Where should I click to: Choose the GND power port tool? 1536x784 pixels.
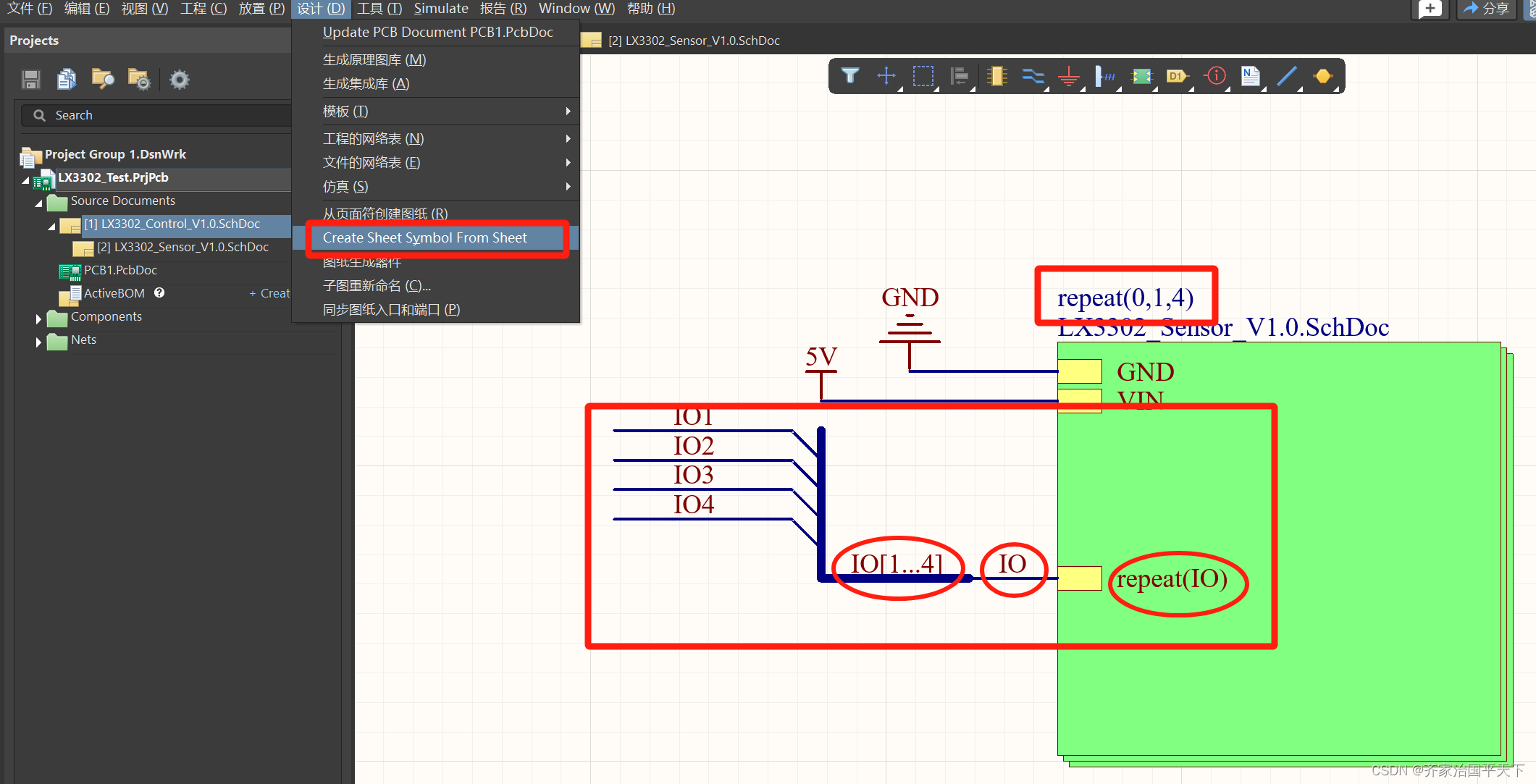click(x=1068, y=76)
